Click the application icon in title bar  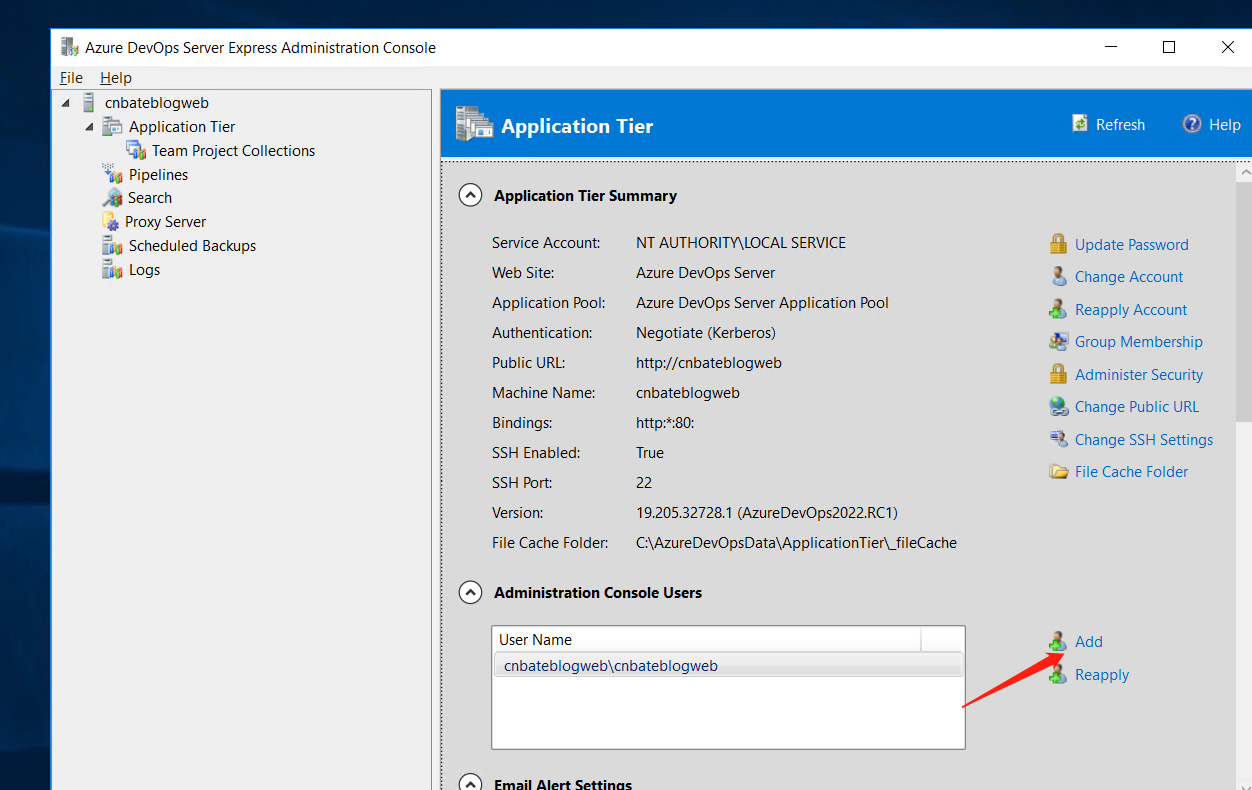point(69,47)
